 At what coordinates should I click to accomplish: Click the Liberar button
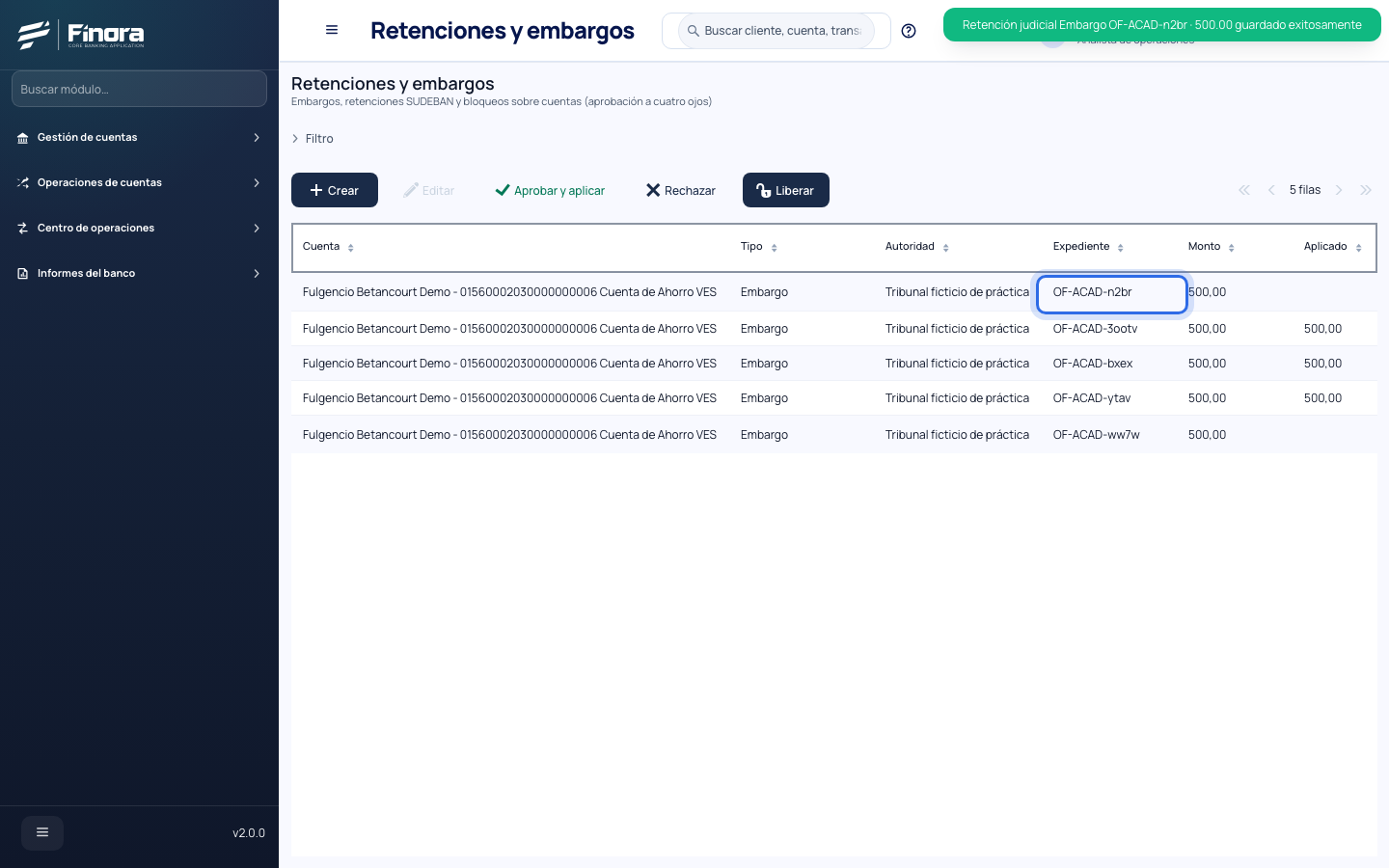(x=786, y=190)
